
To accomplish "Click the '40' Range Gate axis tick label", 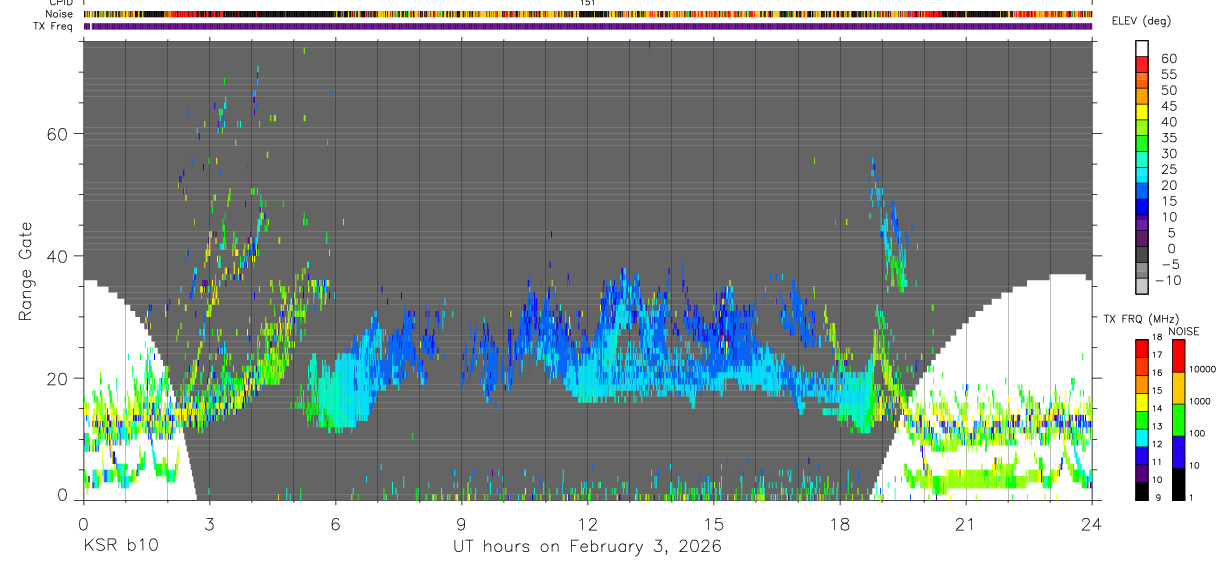I will 56,257.
